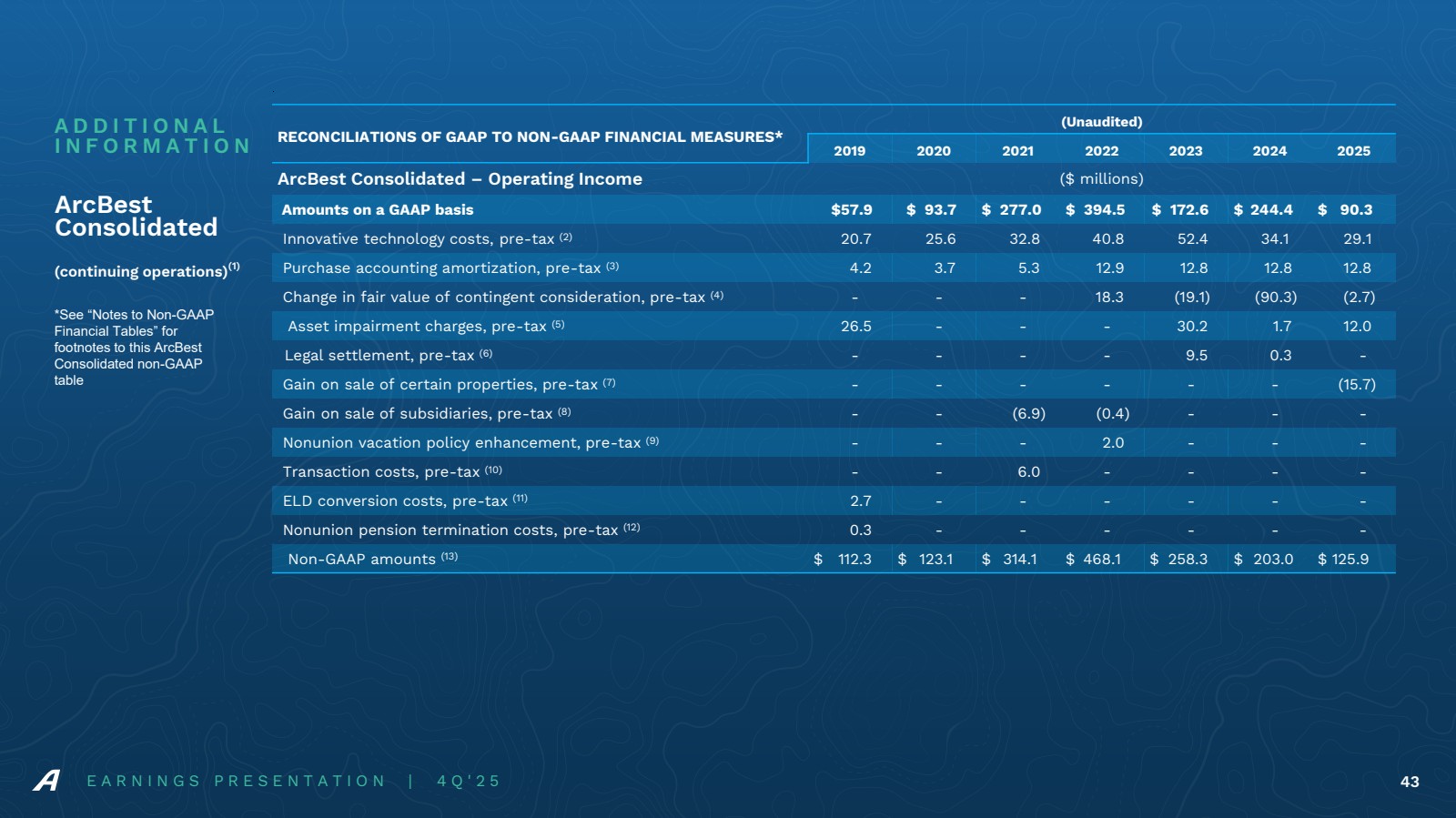
Task: Click Asset impairment charges value "30.2"
Action: pyautogui.click(x=1193, y=327)
